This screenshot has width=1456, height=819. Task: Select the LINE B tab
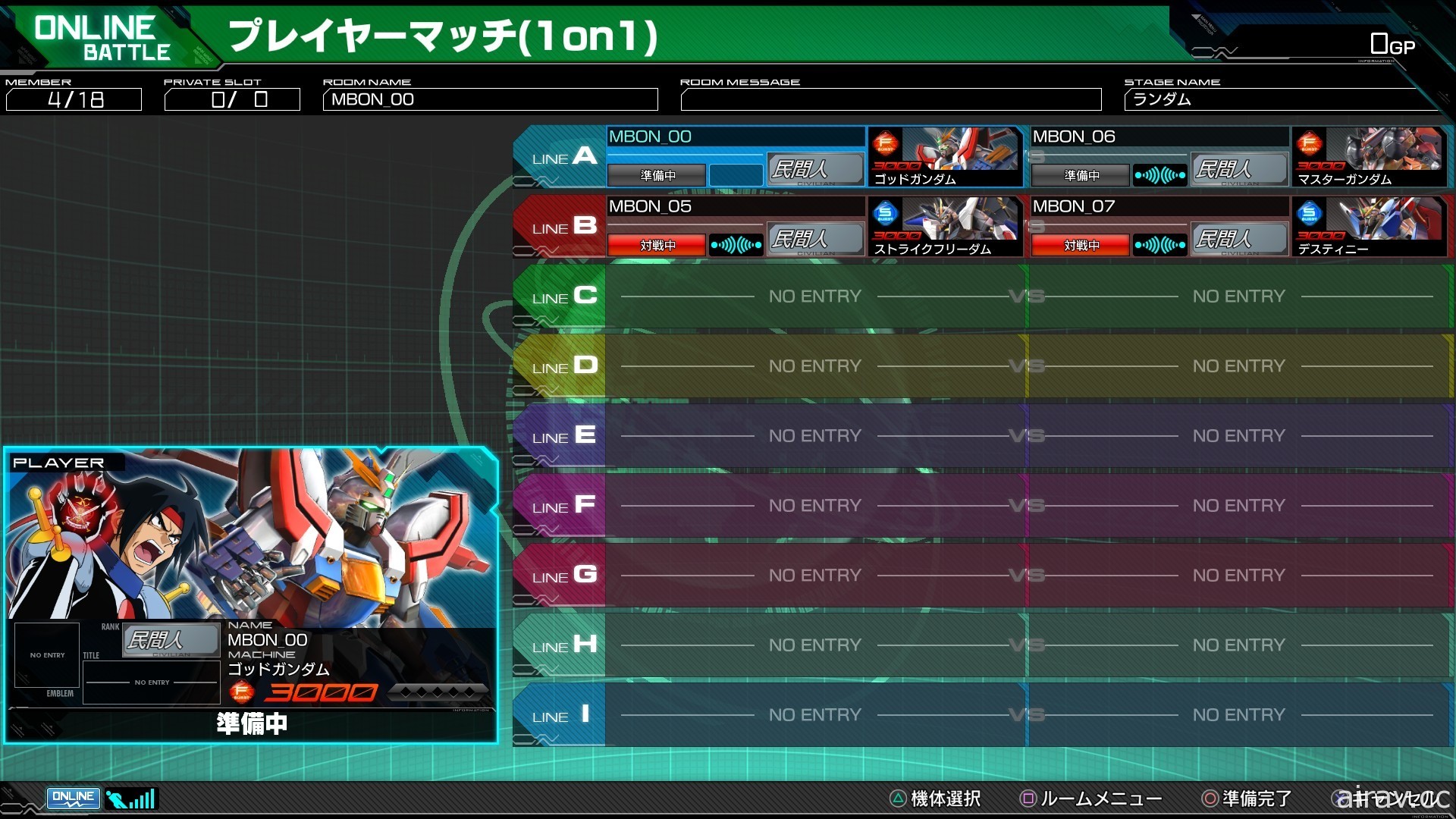click(561, 226)
